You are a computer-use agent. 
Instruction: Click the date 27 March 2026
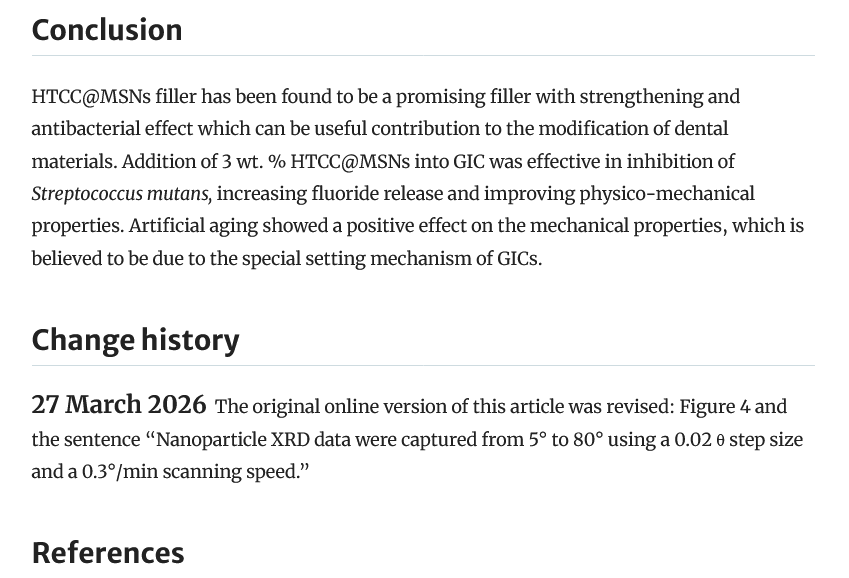(x=118, y=405)
